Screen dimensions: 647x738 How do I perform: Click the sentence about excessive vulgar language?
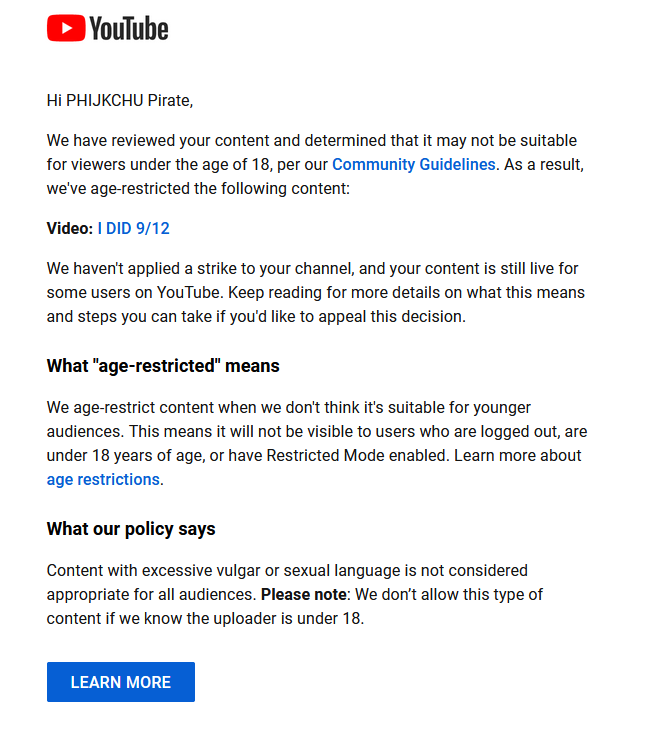tap(287, 582)
